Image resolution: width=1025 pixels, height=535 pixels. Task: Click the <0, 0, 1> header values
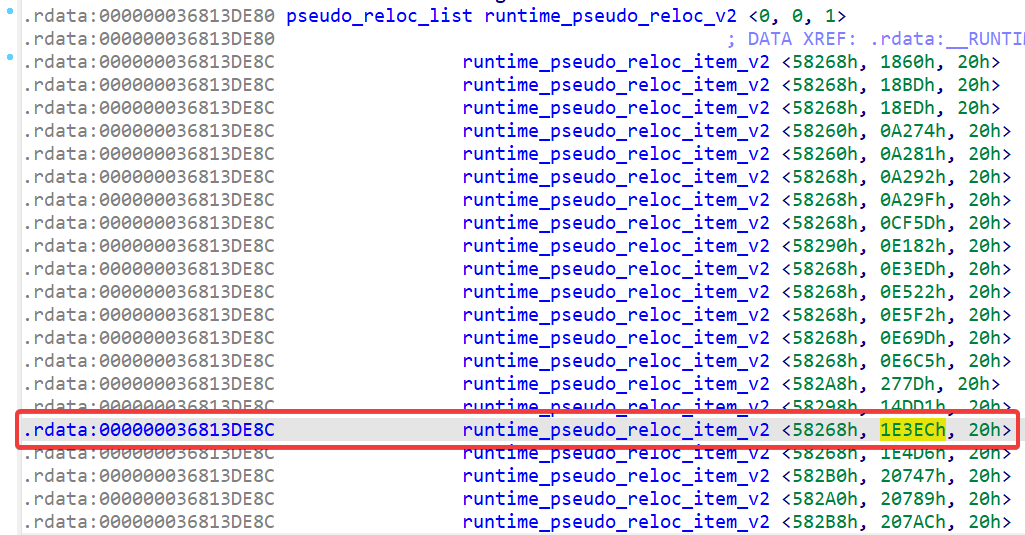pos(797,16)
